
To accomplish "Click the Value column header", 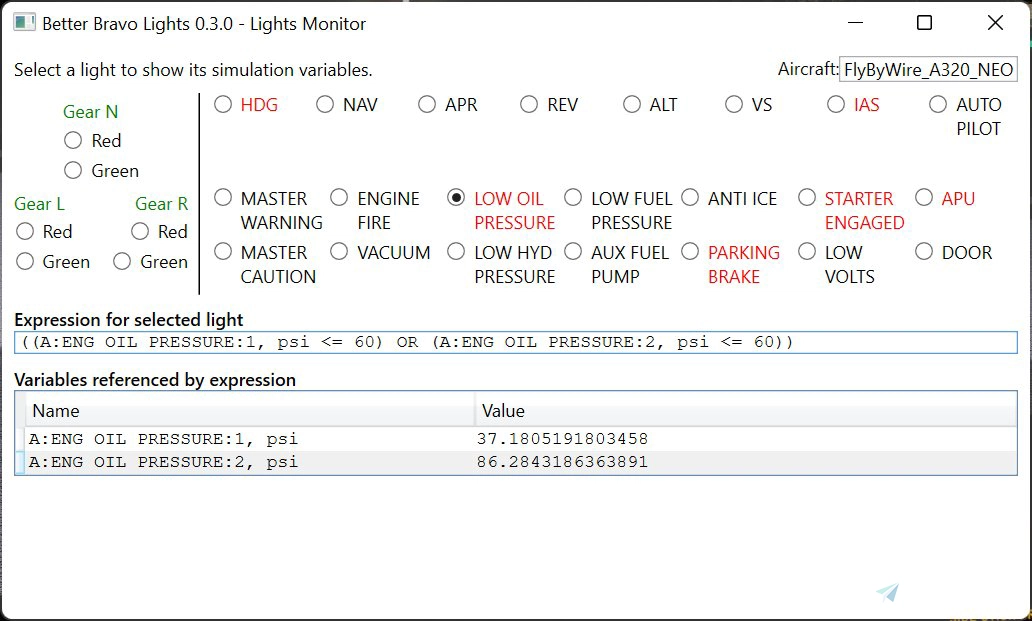I will (746, 411).
